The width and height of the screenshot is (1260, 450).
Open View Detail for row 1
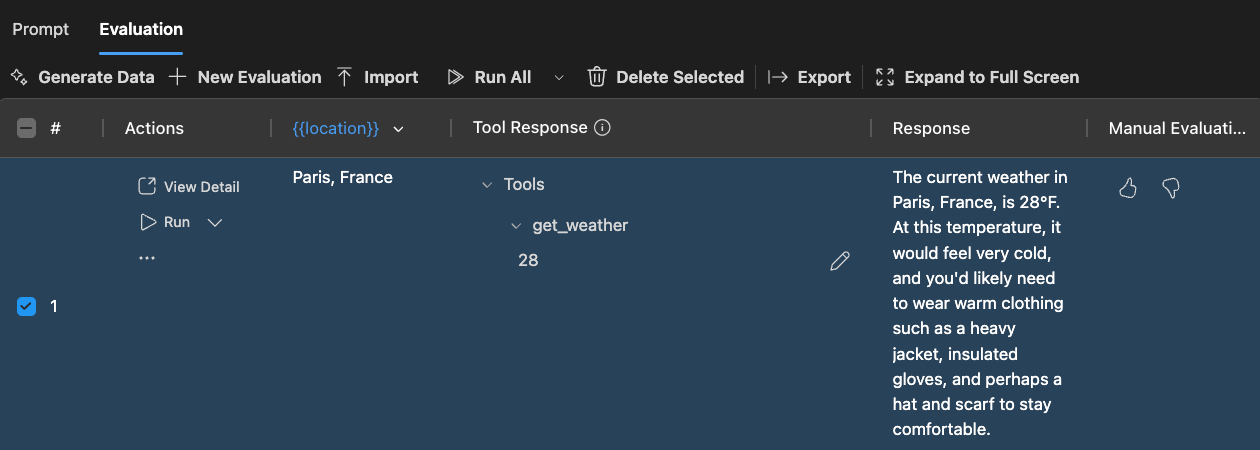[189, 187]
